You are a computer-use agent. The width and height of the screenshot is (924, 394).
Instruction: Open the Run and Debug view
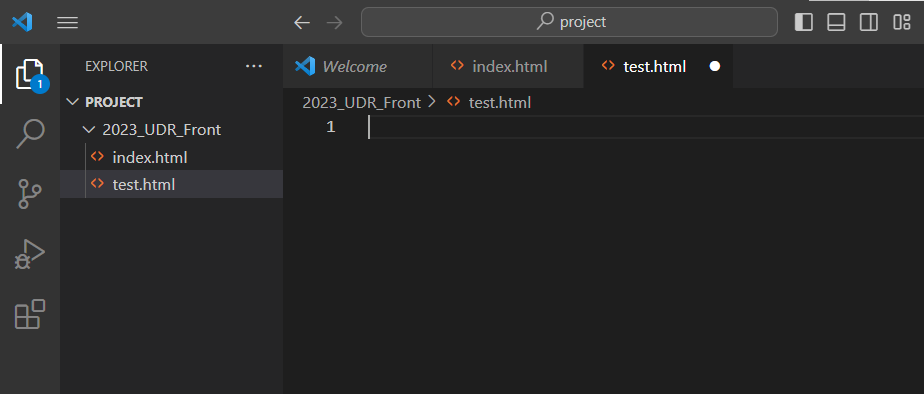click(x=30, y=254)
